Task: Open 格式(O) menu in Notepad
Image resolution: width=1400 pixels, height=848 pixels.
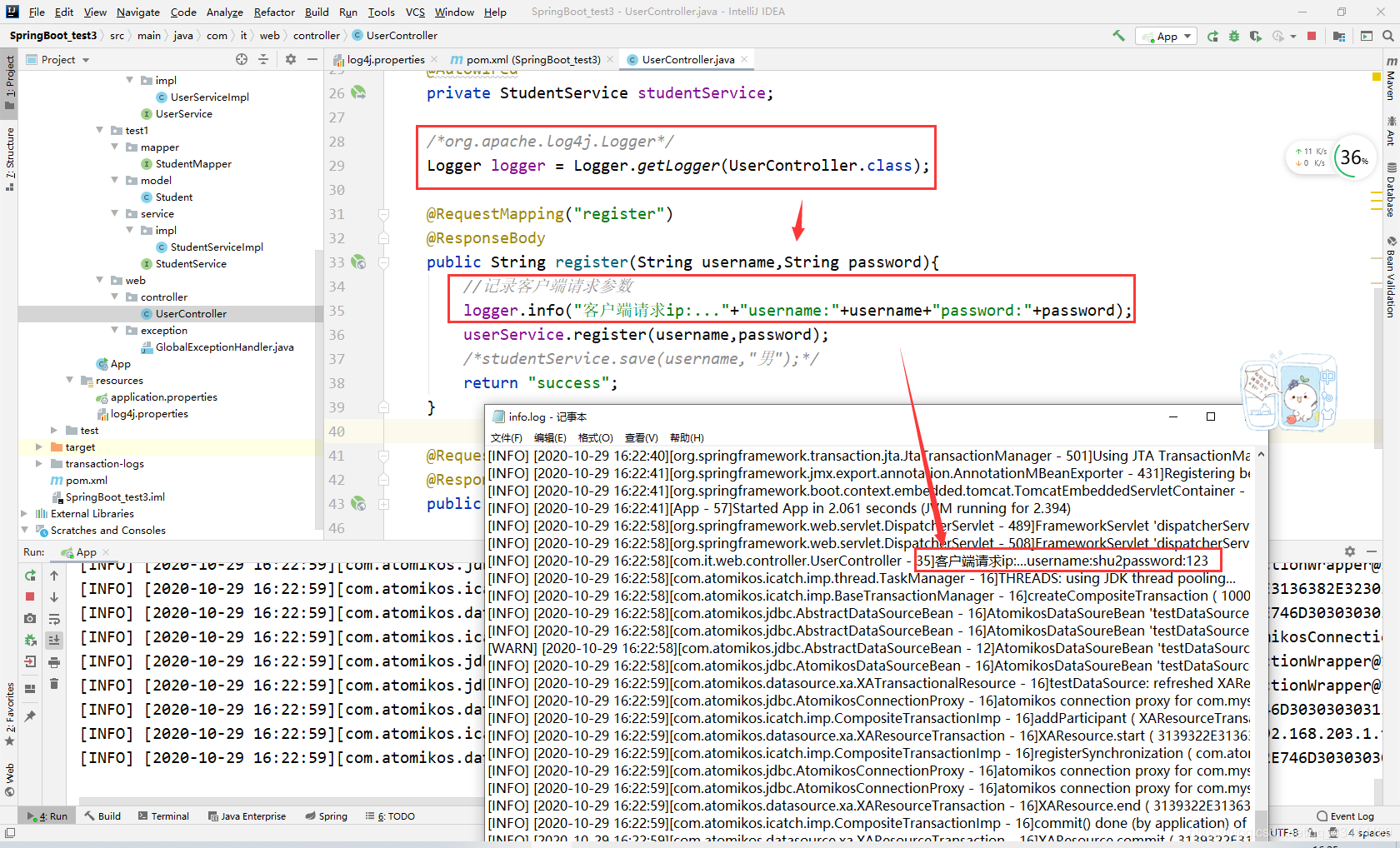Action: [x=595, y=438]
